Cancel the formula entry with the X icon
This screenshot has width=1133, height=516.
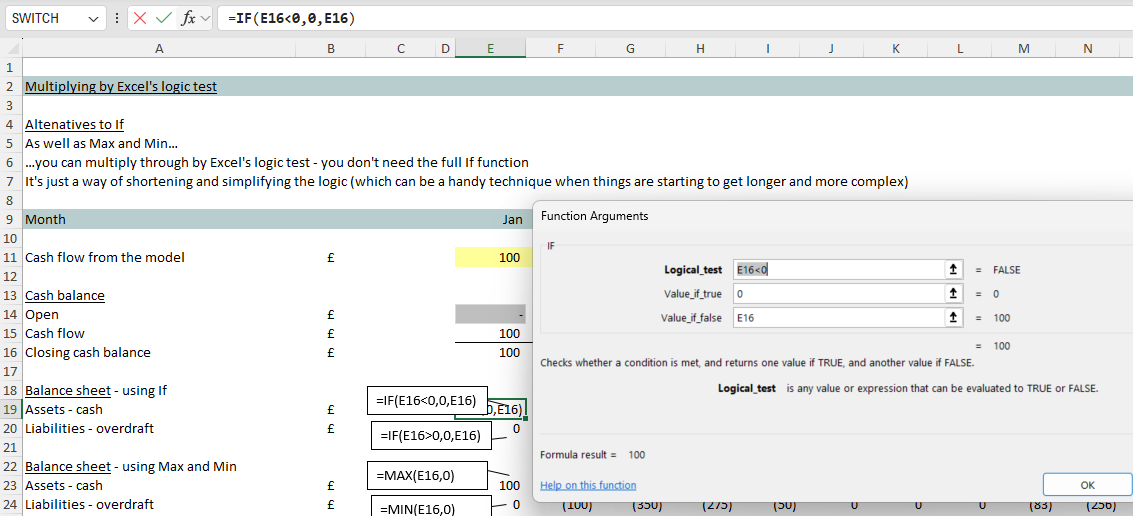pos(140,18)
